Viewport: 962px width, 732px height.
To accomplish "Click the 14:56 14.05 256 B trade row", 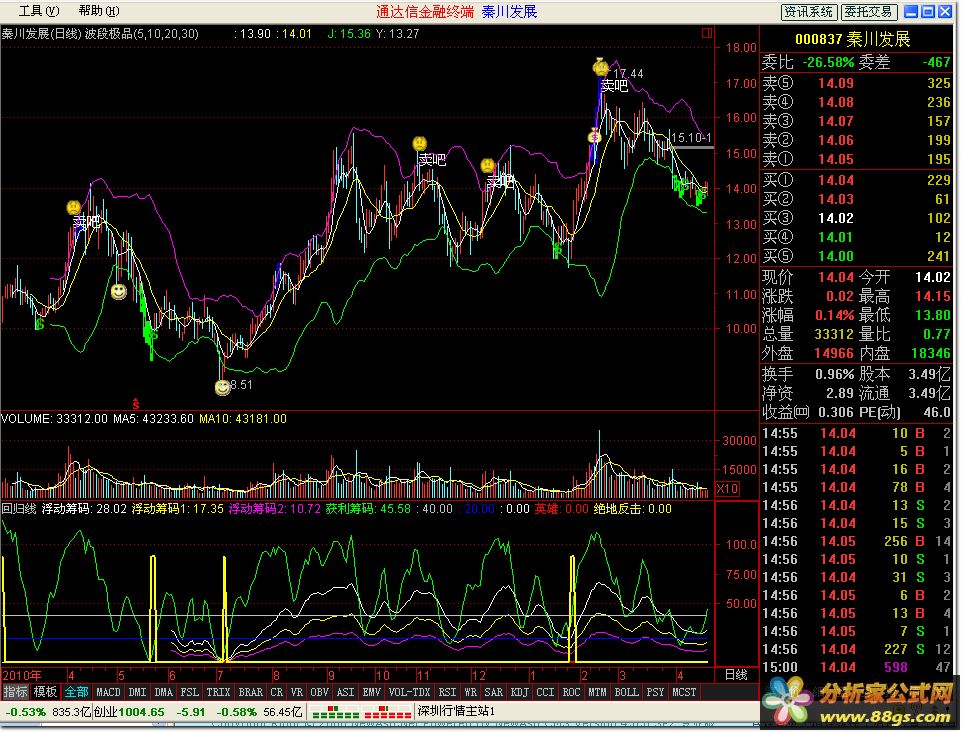I will tap(856, 541).
